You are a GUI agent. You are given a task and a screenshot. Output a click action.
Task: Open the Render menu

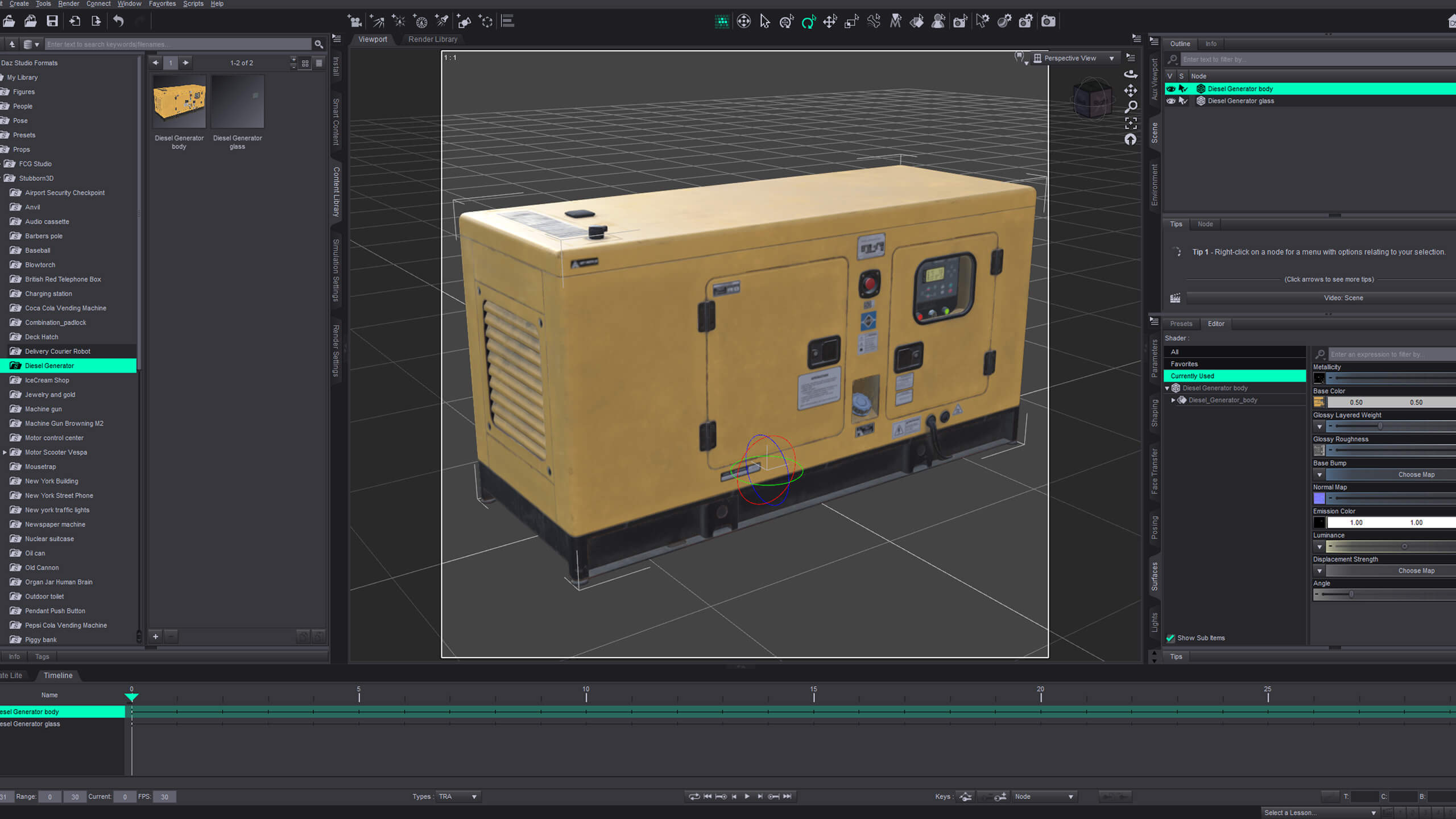click(x=69, y=4)
